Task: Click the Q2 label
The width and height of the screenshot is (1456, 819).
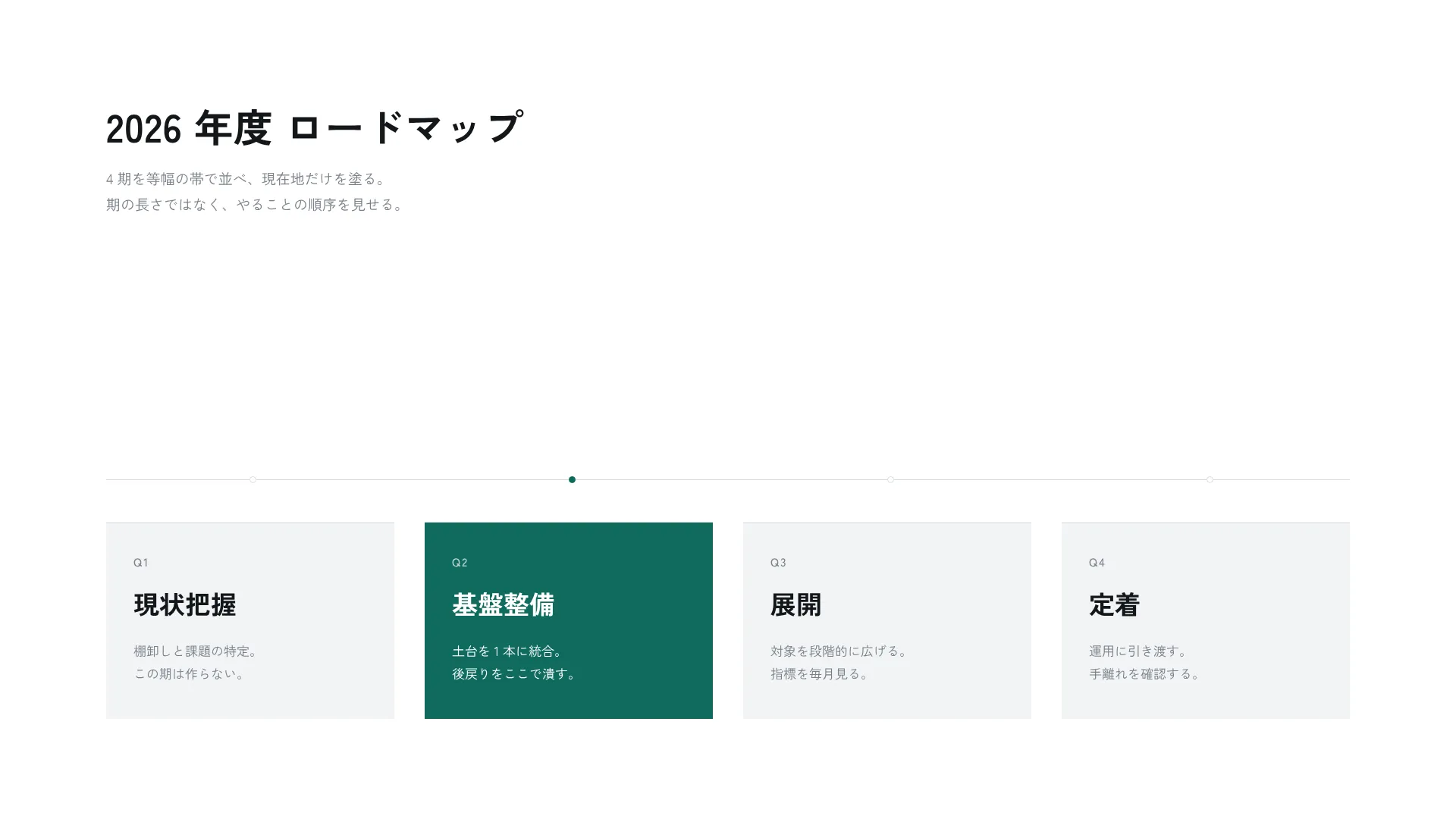Action: (460, 563)
